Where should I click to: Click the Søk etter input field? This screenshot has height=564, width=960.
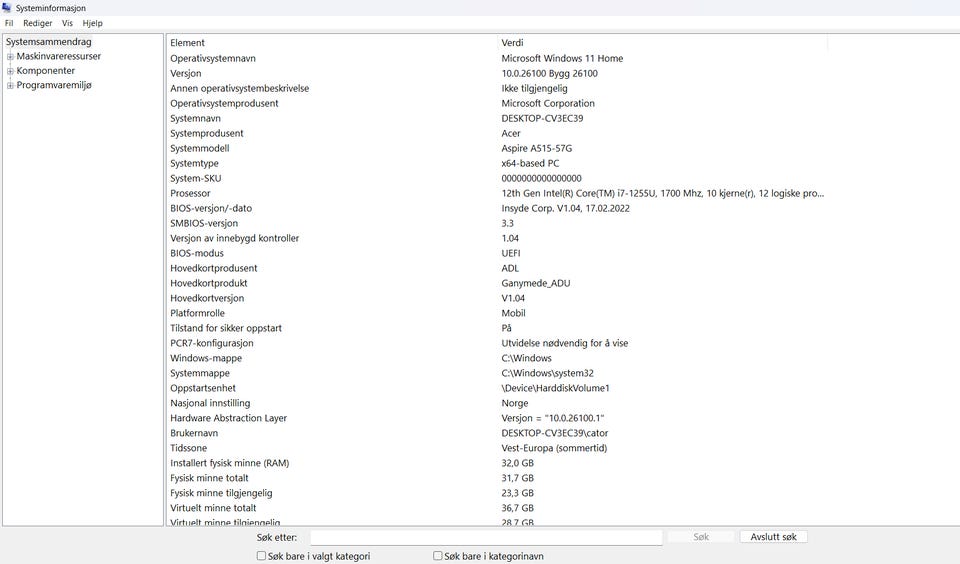[x=486, y=537]
